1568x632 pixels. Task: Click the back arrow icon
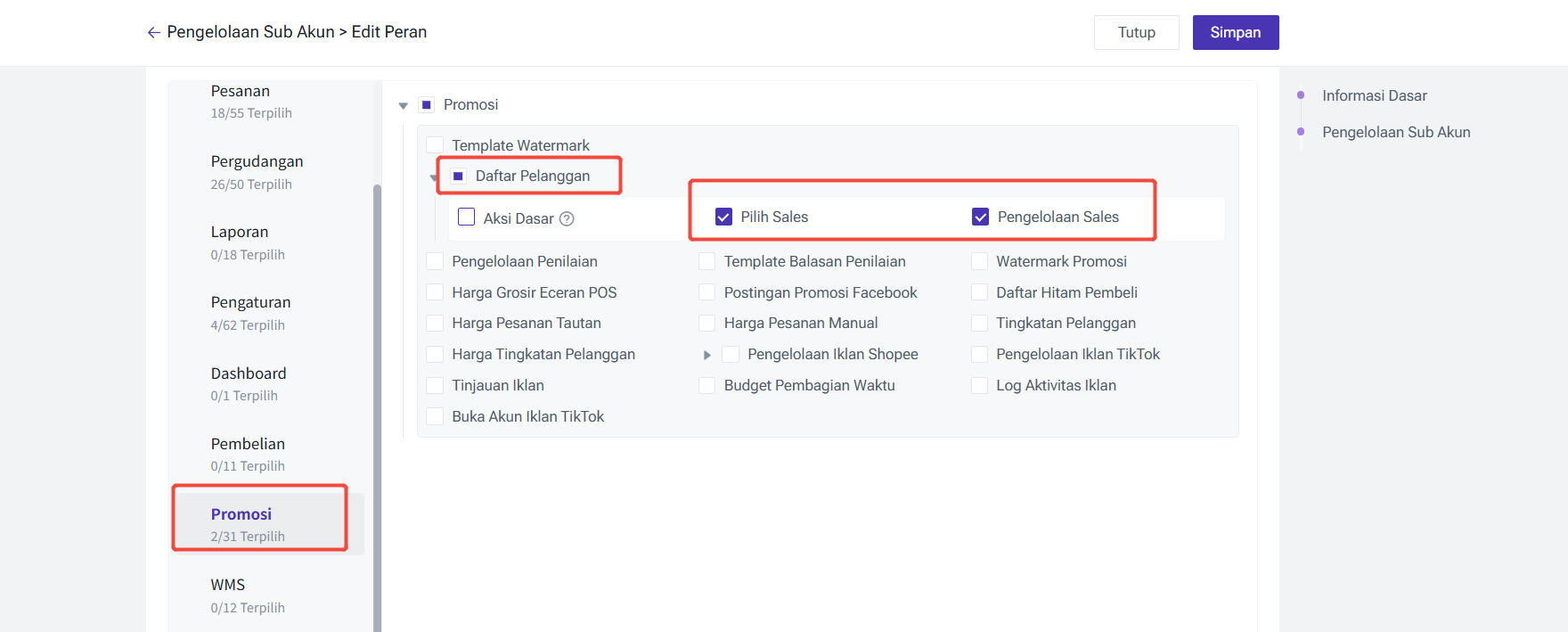[153, 32]
